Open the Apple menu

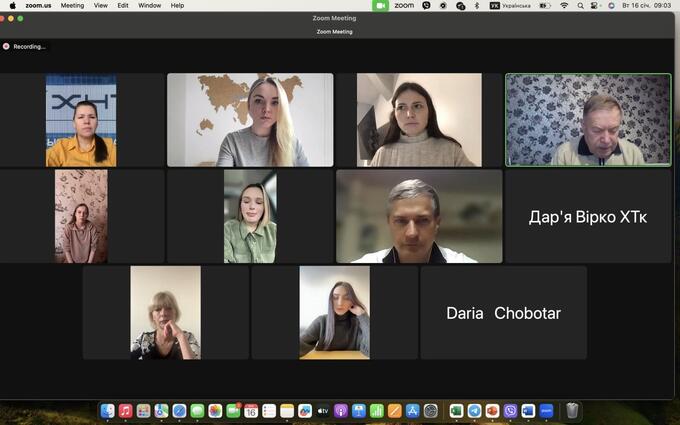[10, 5]
